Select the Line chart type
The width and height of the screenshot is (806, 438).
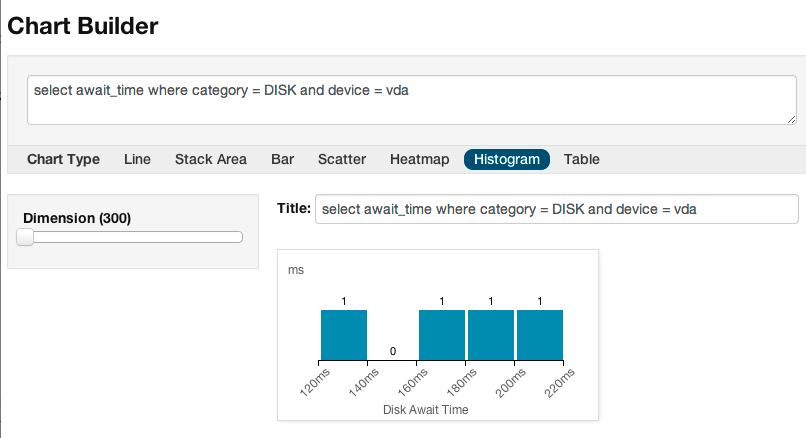pos(137,159)
